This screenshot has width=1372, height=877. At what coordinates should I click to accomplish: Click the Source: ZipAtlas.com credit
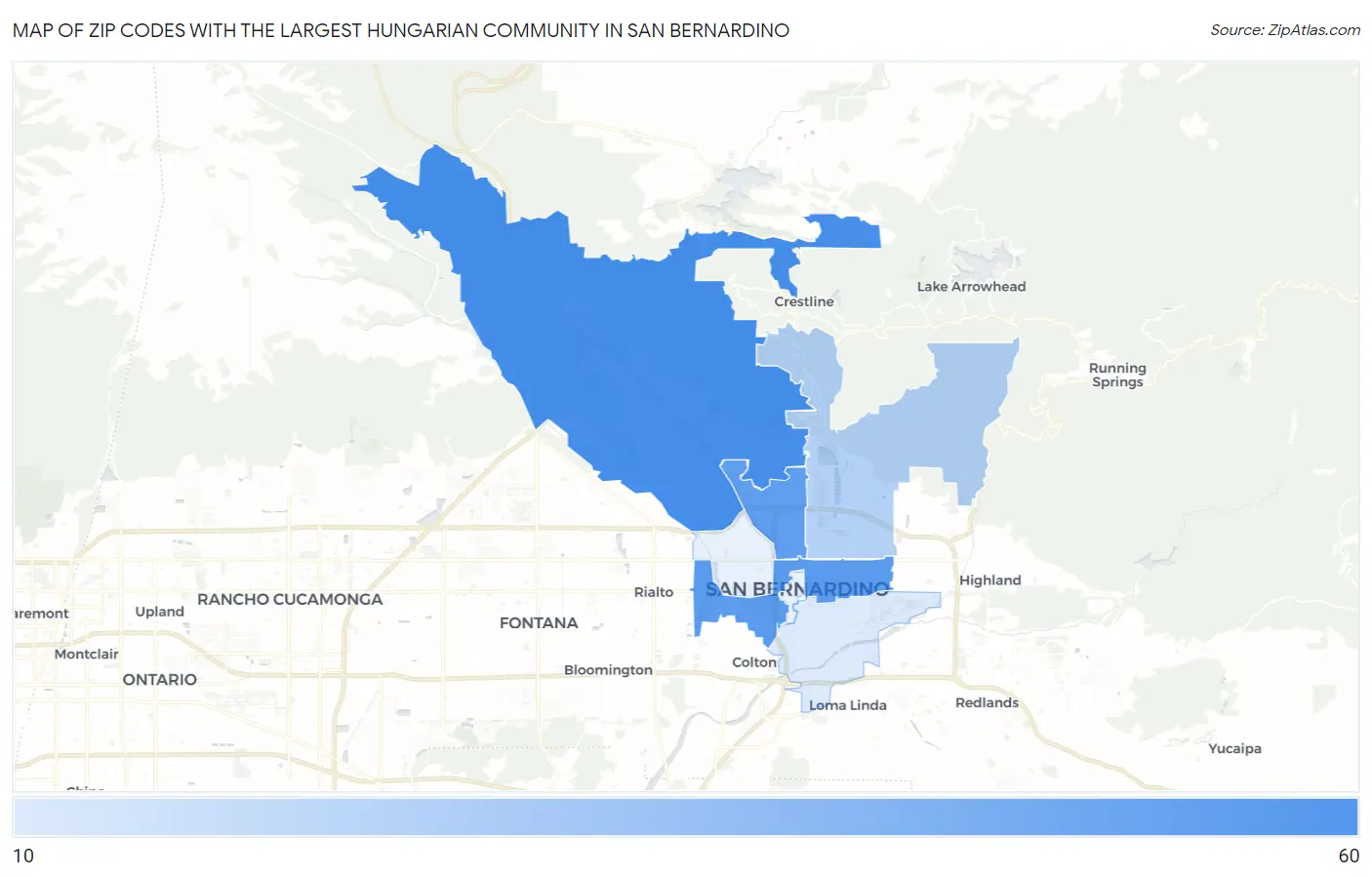coord(1285,30)
